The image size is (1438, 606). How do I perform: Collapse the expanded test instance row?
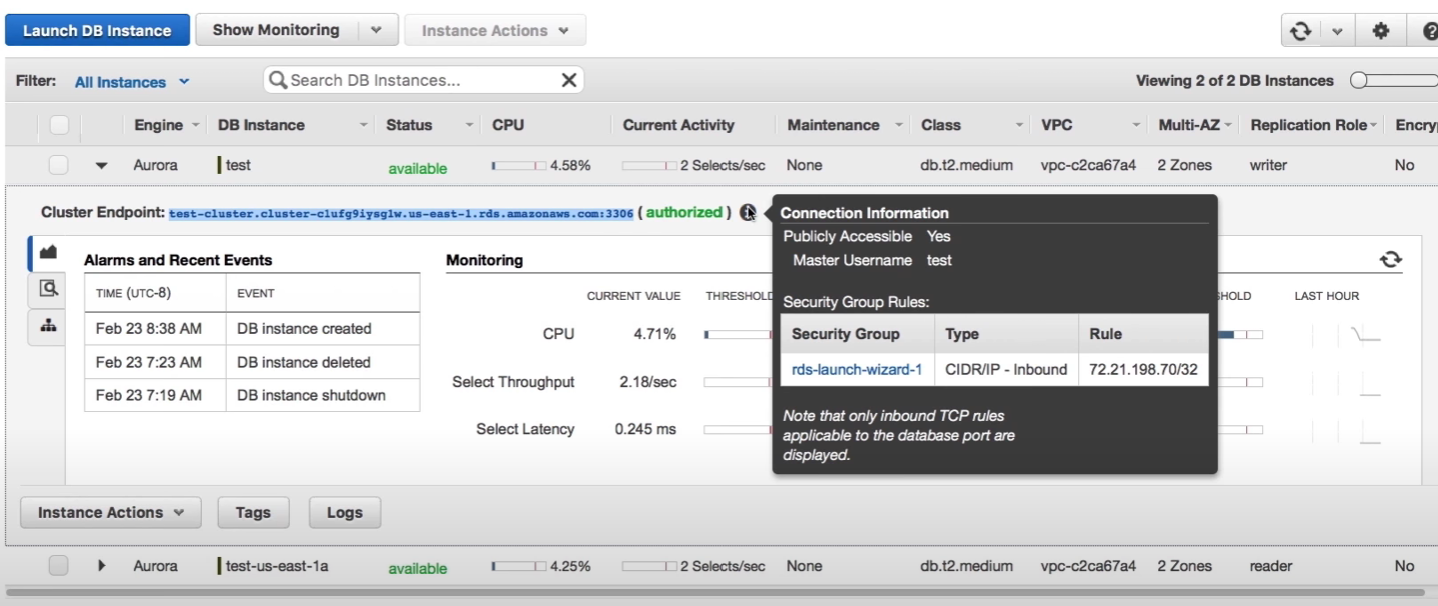coord(100,165)
